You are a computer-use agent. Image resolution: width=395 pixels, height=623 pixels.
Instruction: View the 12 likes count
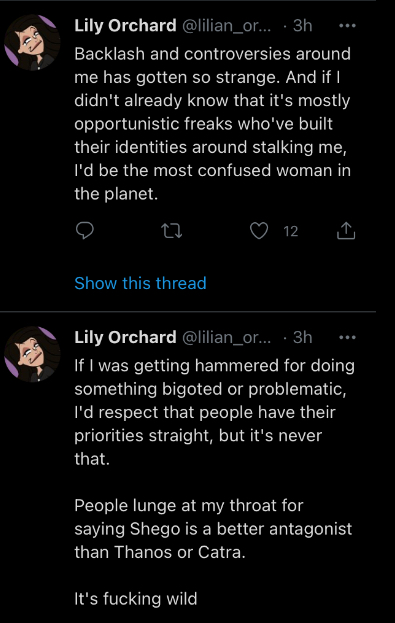point(290,231)
